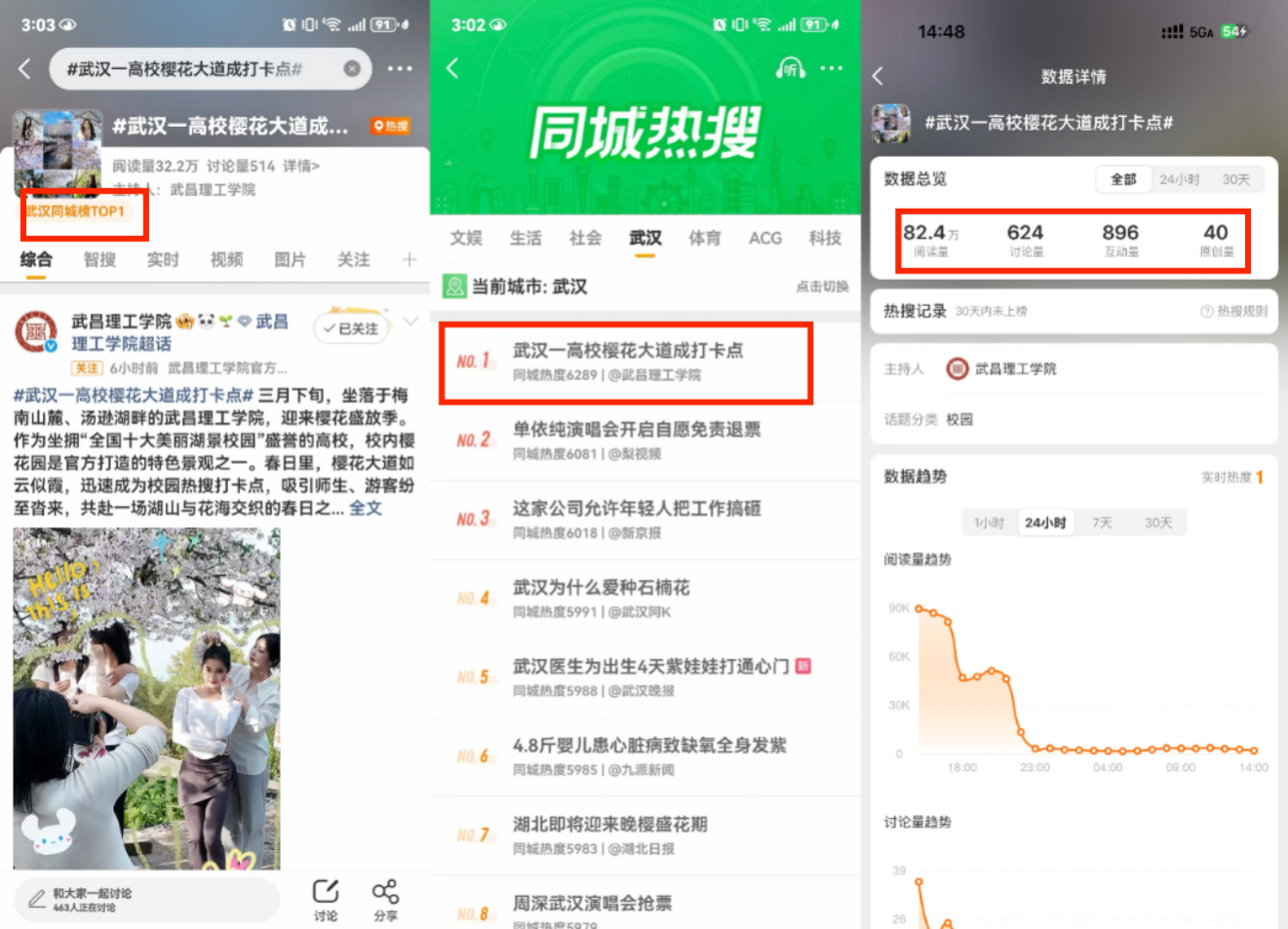This screenshot has width=1288, height=929.
Task: Open three-dot menu on green header
Action: (832, 68)
